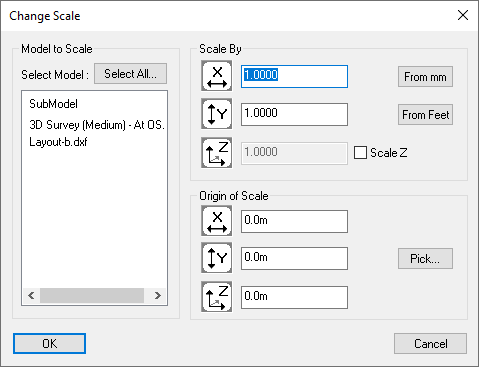Click the disabled Scale By Z field

pyautogui.click(x=294, y=153)
